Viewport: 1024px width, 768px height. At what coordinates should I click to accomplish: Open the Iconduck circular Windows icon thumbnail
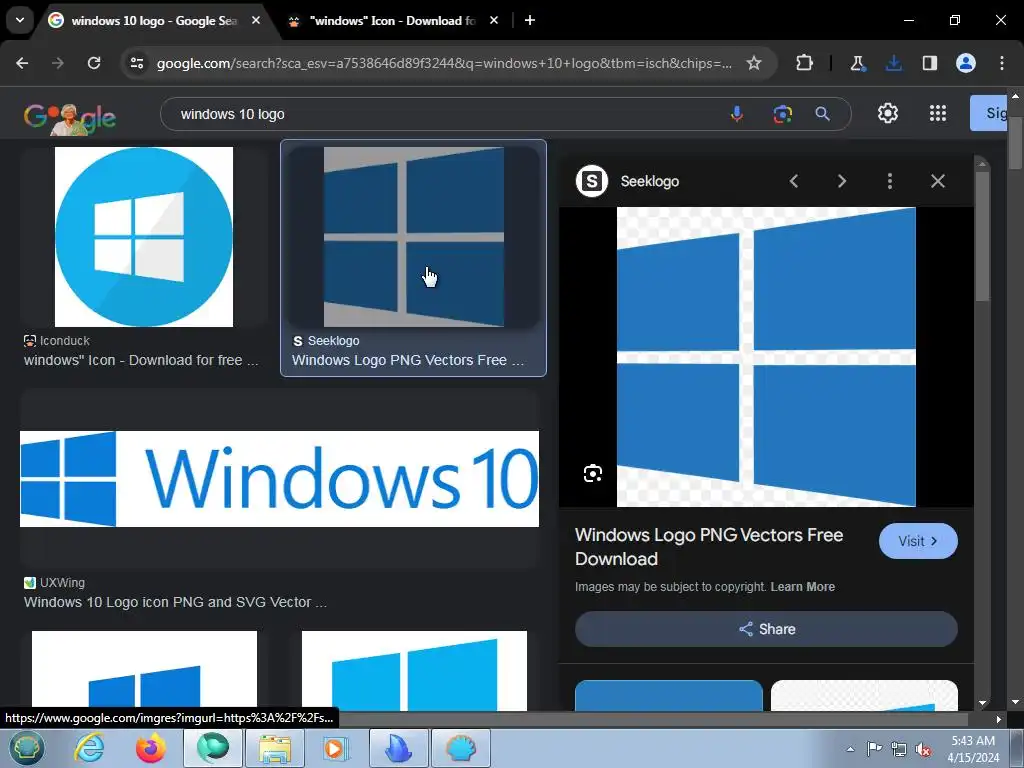144,236
